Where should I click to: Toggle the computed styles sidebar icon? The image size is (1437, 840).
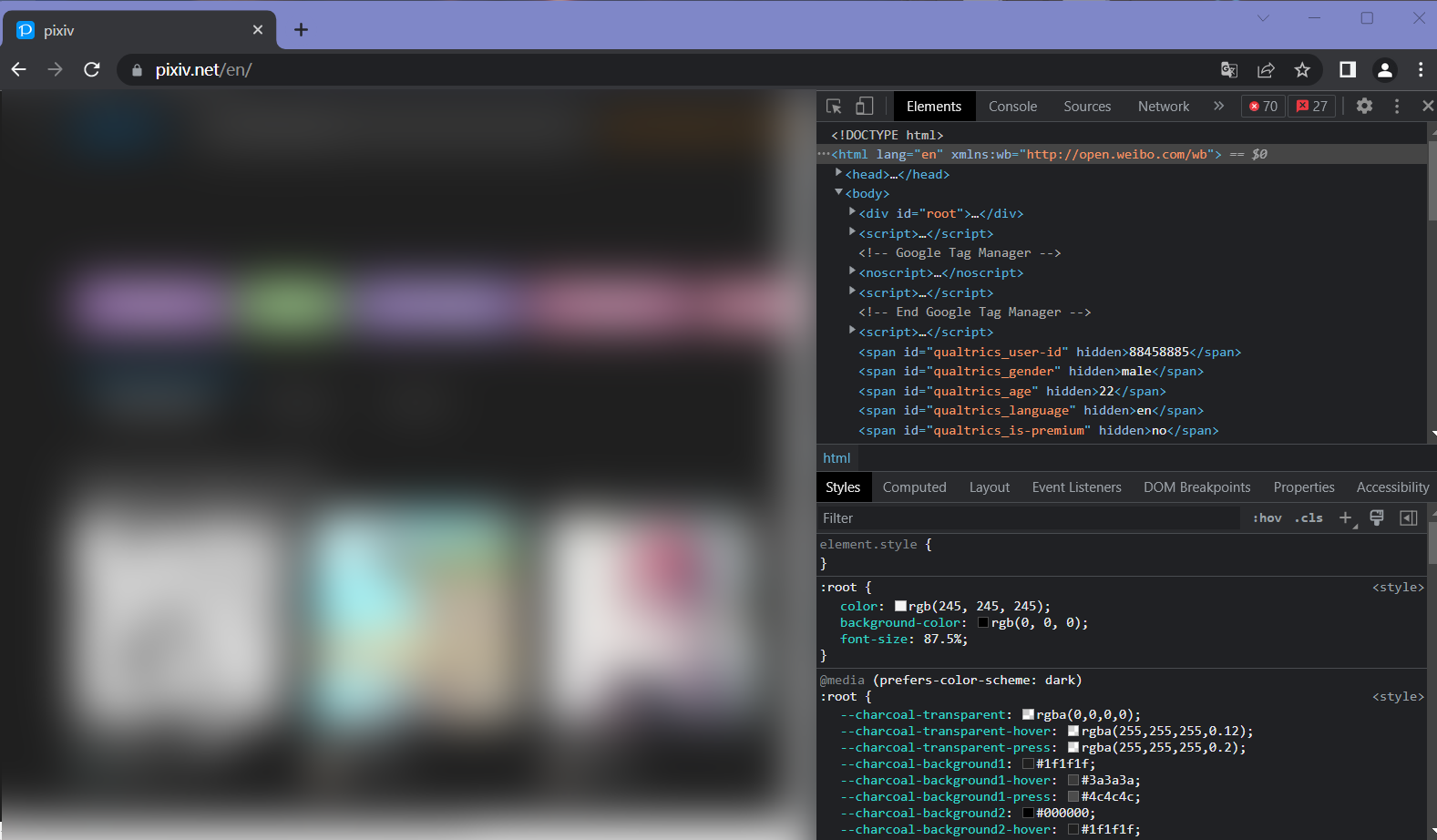coord(1408,517)
